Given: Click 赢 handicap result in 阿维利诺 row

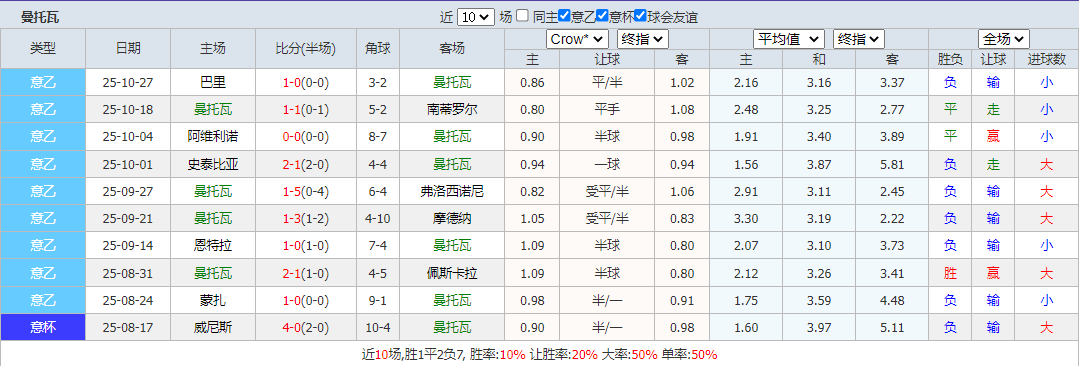Looking at the screenshot, I should pyautogui.click(x=993, y=136).
